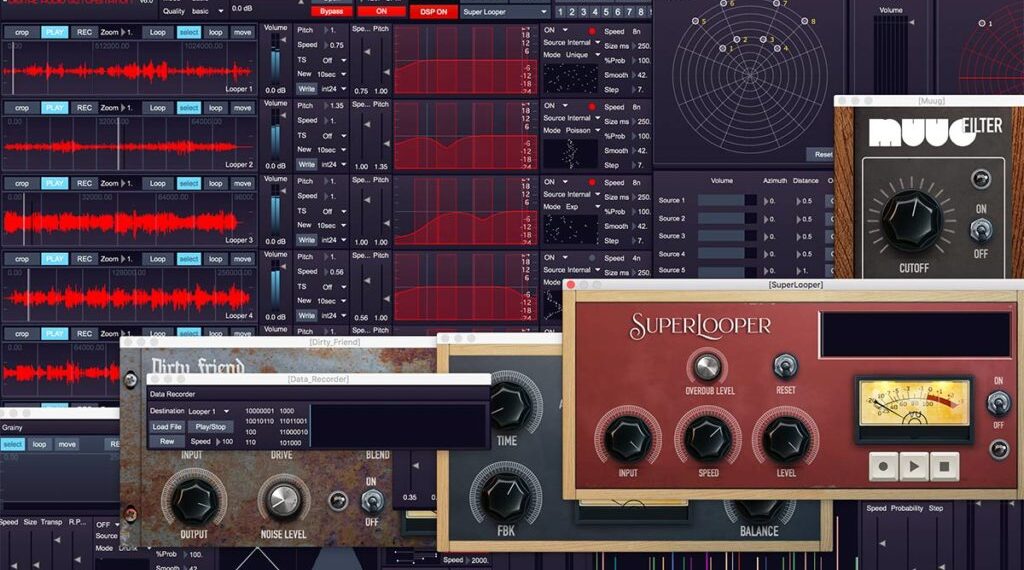Flip the Muug Filter ON/OFF switch

[x=980, y=230]
